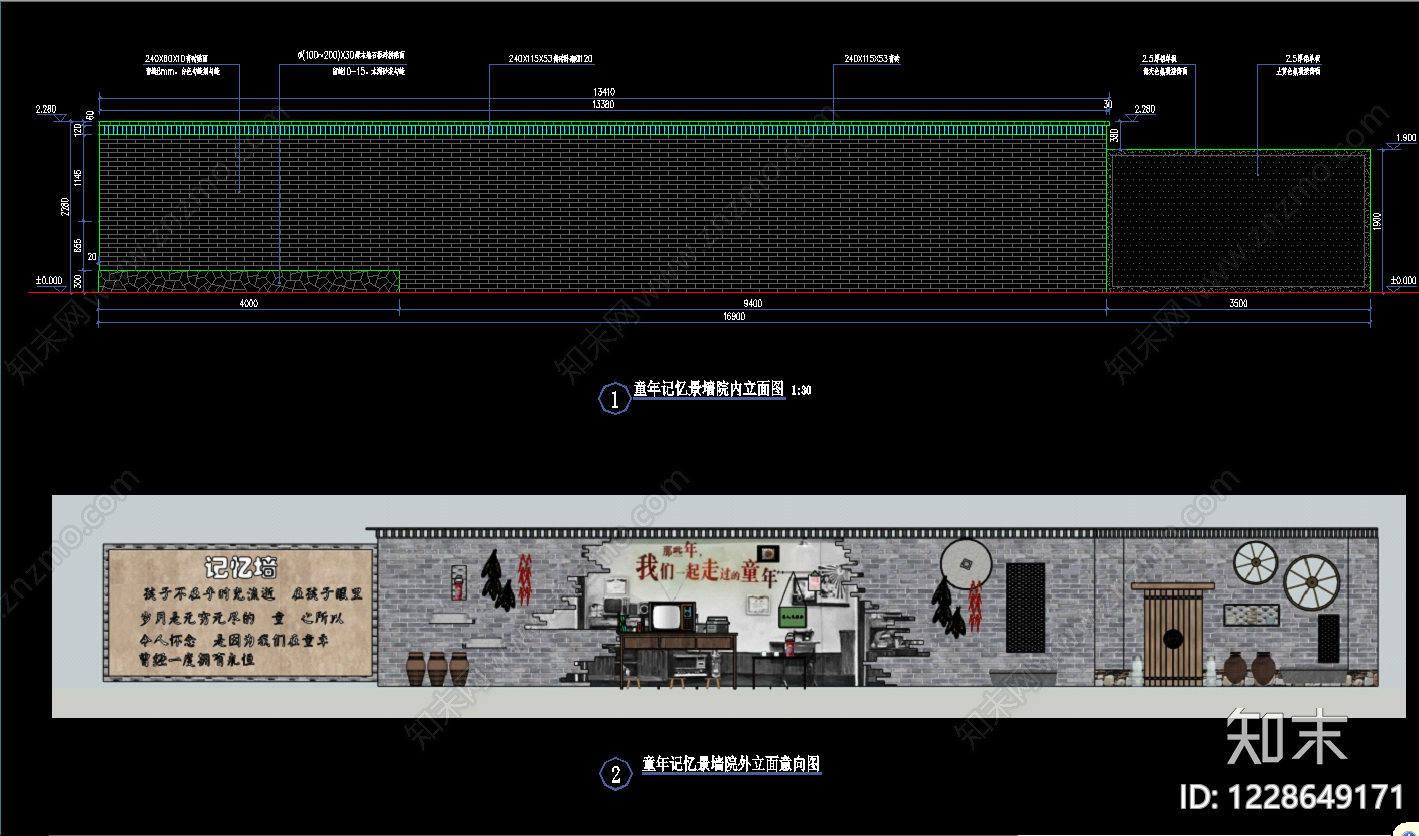Click the circled number 1 drawing marker

pyautogui.click(x=613, y=399)
